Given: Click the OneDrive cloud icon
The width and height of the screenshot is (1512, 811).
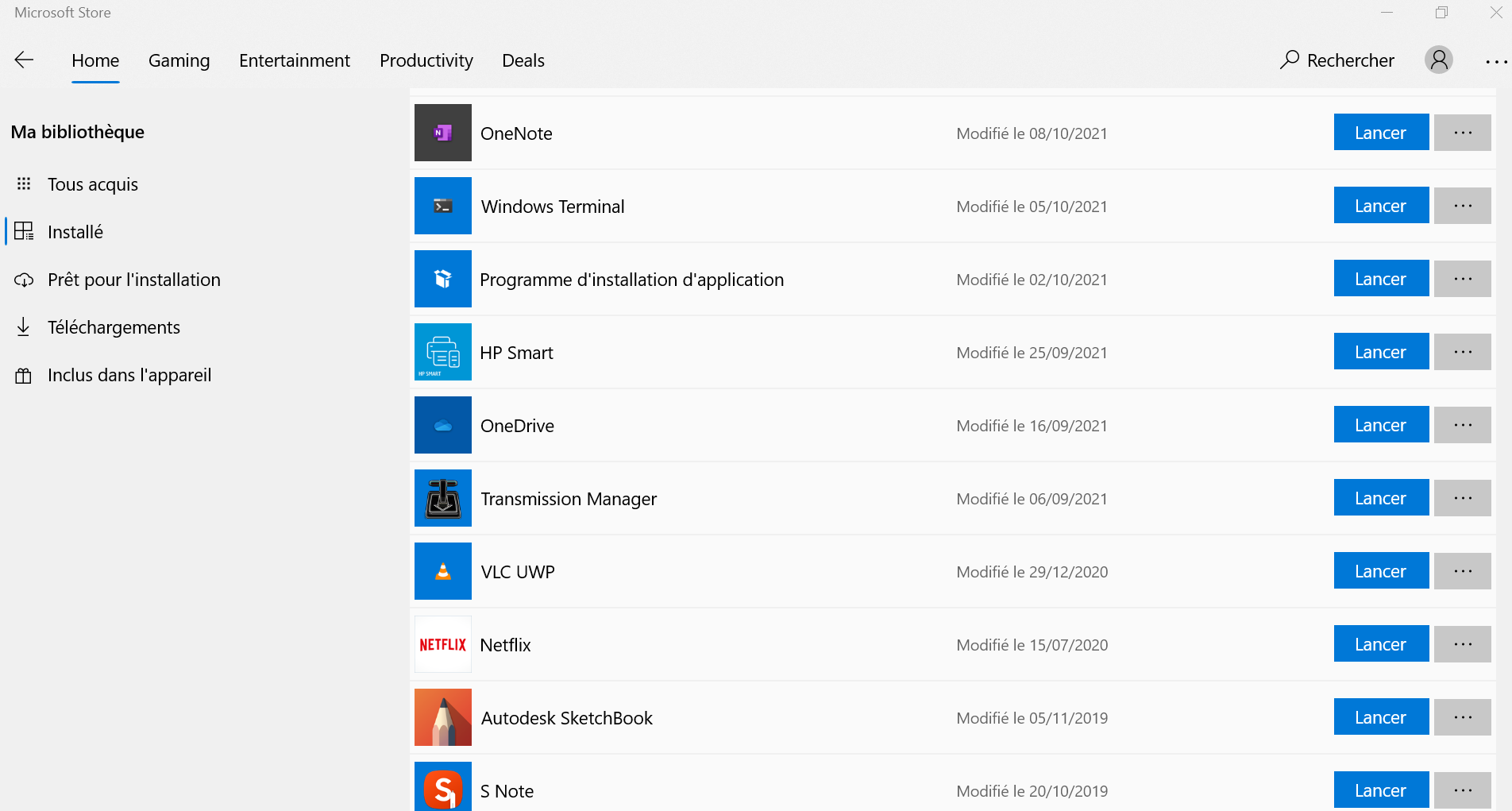Looking at the screenshot, I should coord(442,425).
